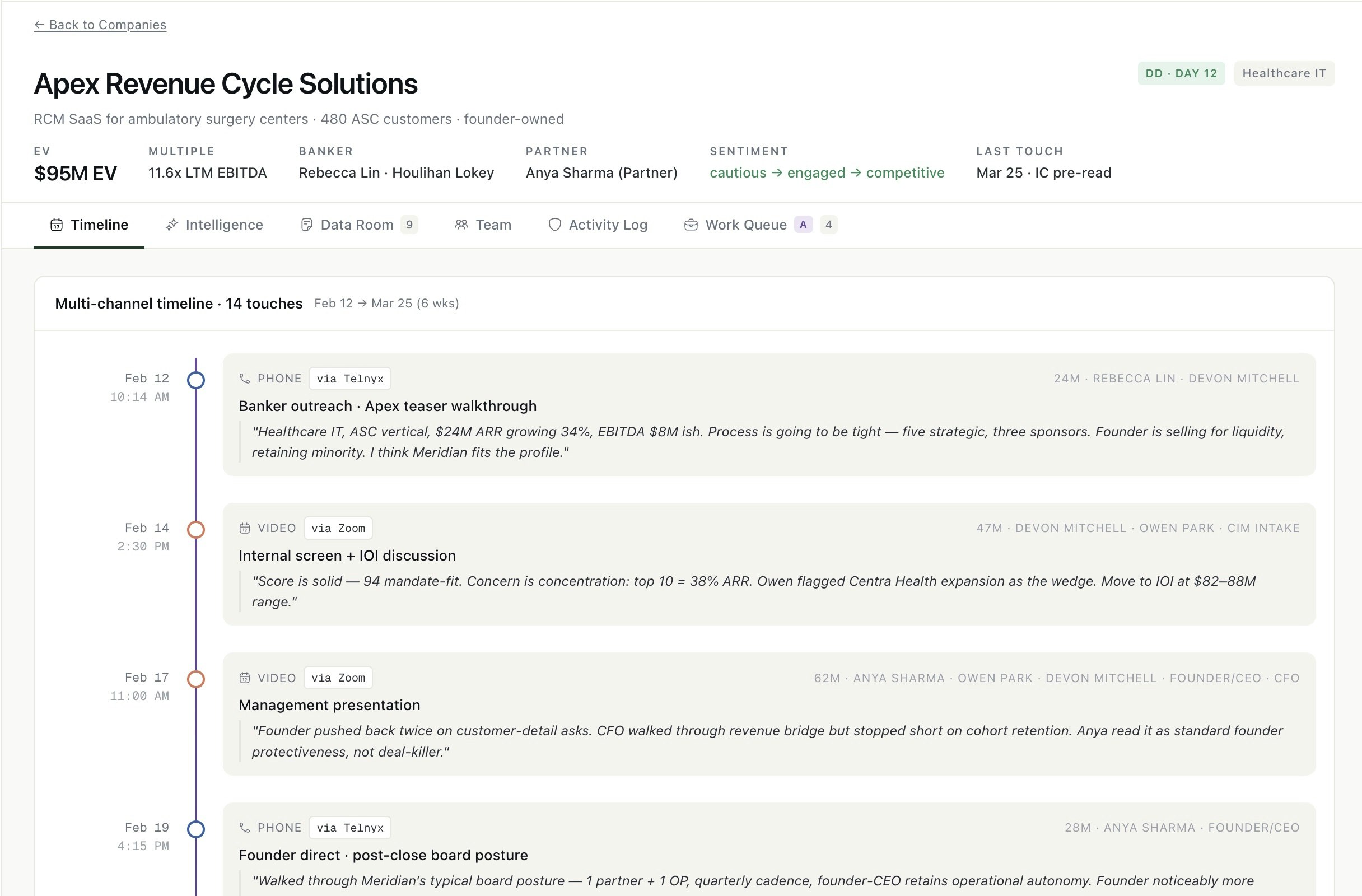Viewport: 1362px width, 896px height.
Task: Select the Feb 14 timeline marker
Action: point(196,530)
